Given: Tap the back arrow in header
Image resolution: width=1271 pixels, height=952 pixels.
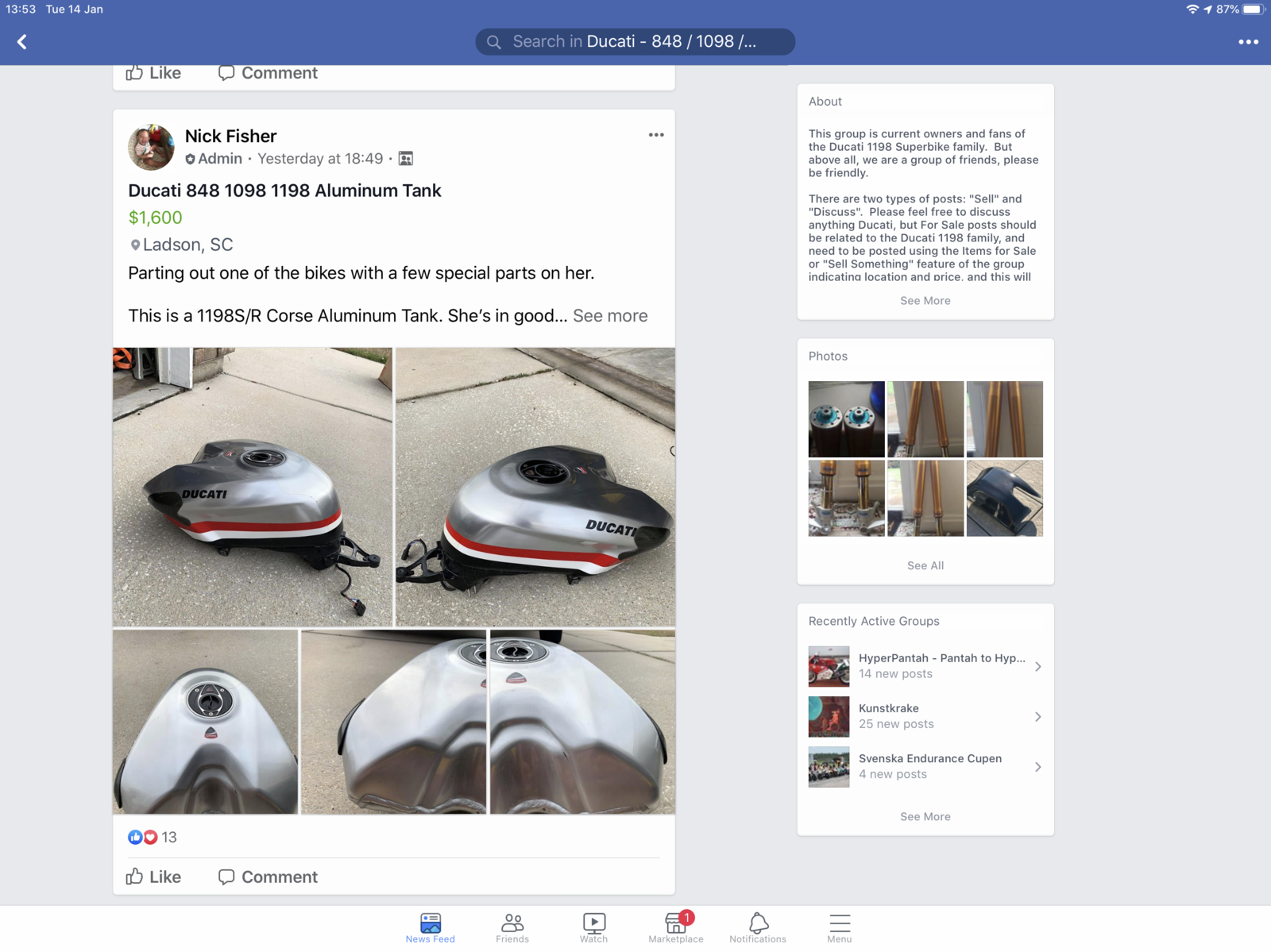Looking at the screenshot, I should (x=22, y=42).
